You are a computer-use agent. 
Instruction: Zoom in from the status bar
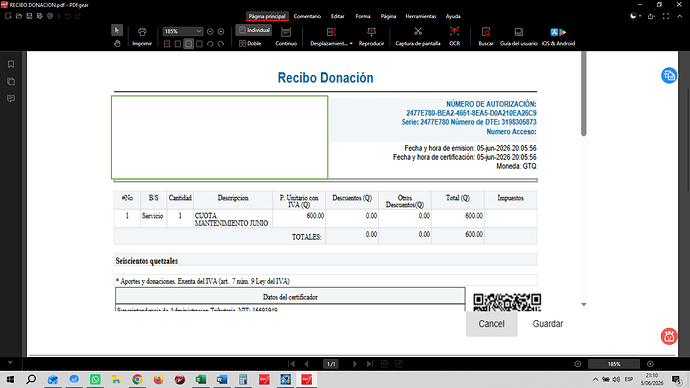point(650,364)
